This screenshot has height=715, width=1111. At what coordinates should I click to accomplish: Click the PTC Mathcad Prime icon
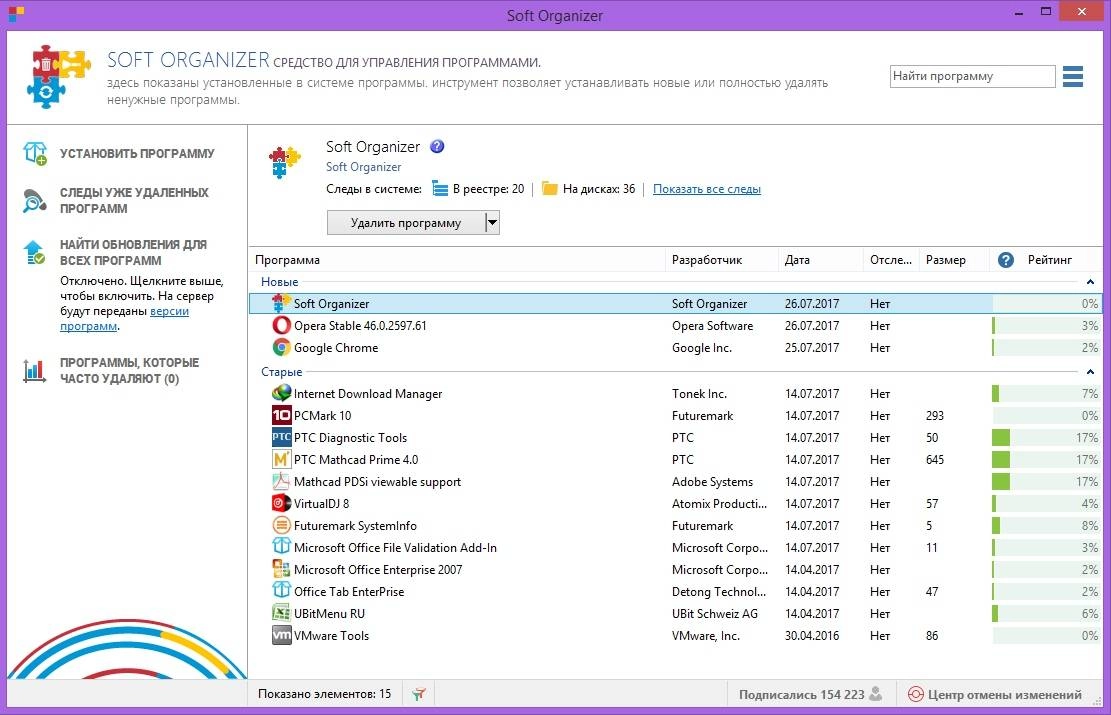[x=281, y=459]
